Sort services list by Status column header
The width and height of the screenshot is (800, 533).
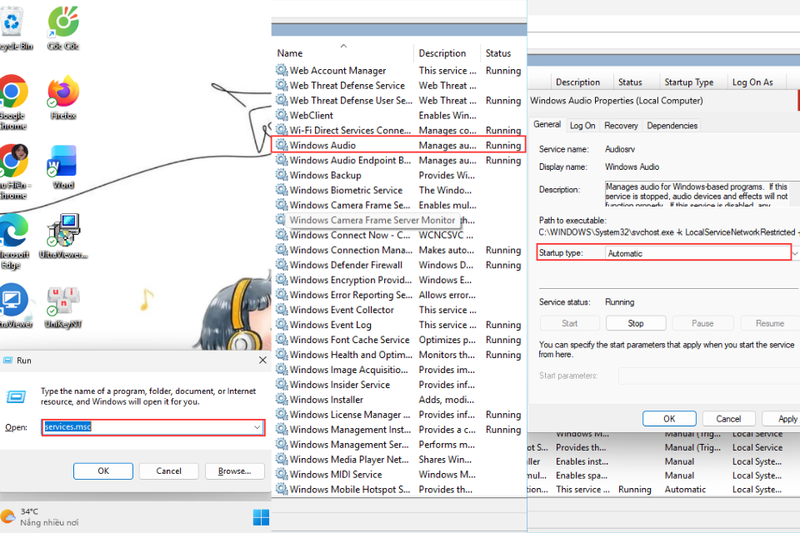point(503,53)
